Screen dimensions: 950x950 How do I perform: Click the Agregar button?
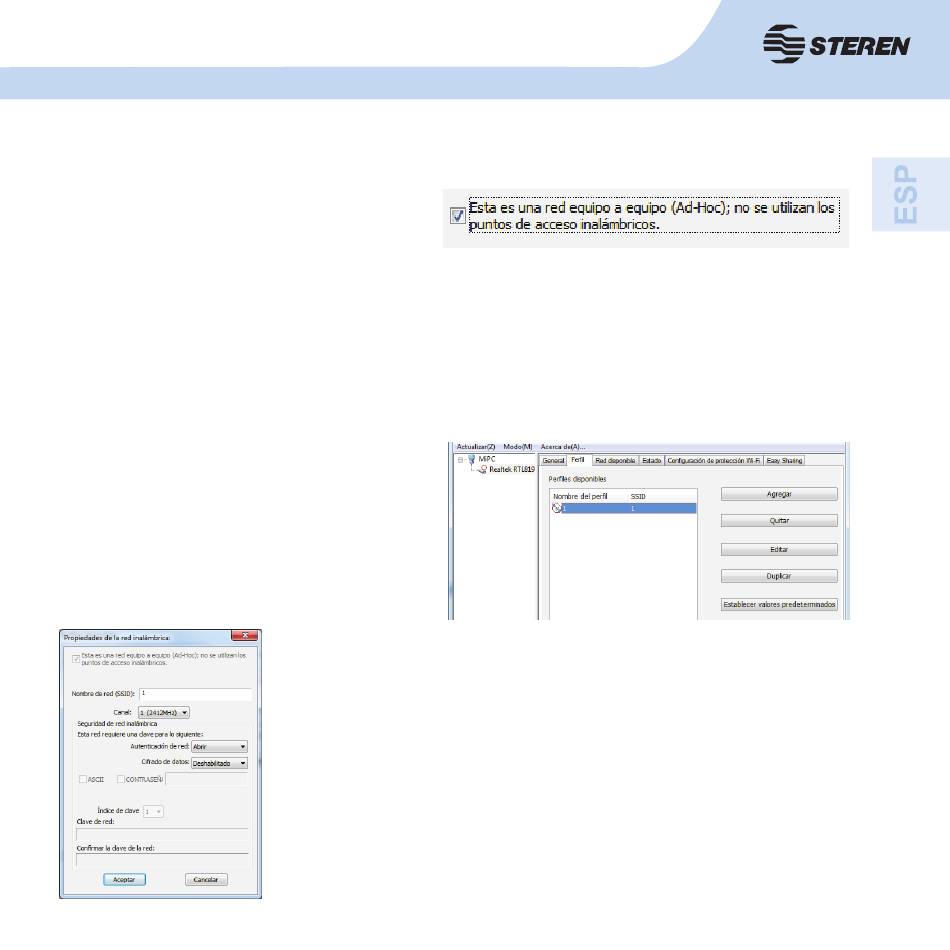779,494
